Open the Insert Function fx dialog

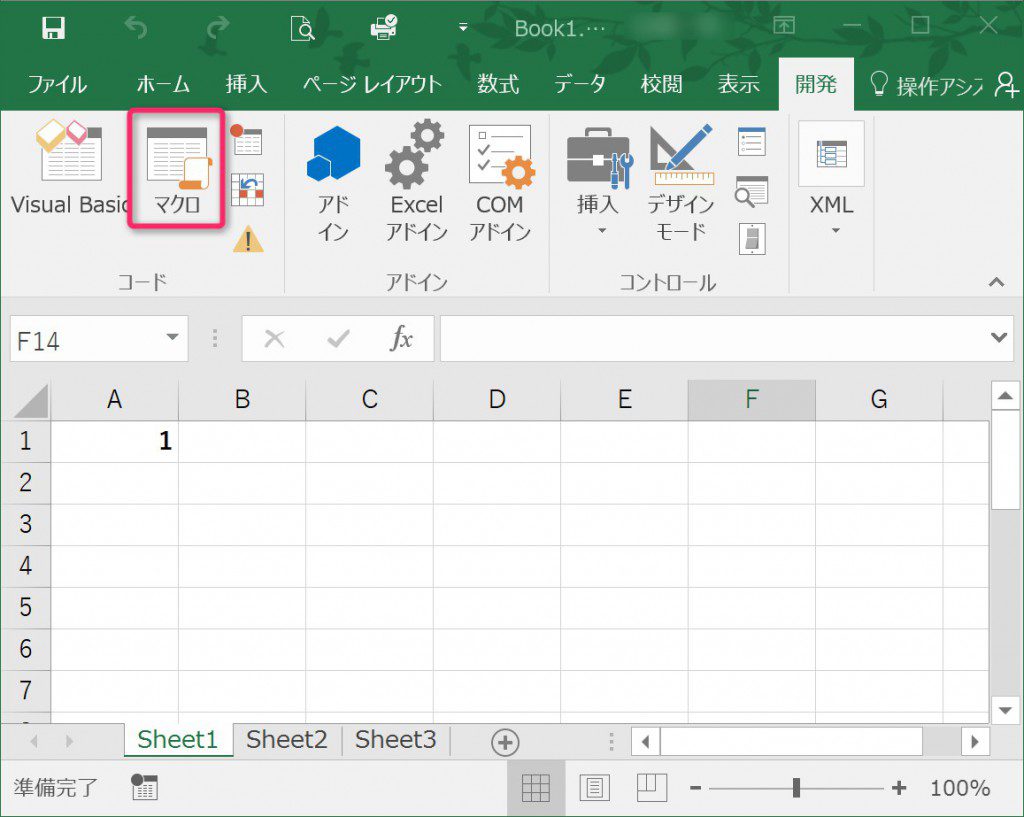pyautogui.click(x=401, y=338)
